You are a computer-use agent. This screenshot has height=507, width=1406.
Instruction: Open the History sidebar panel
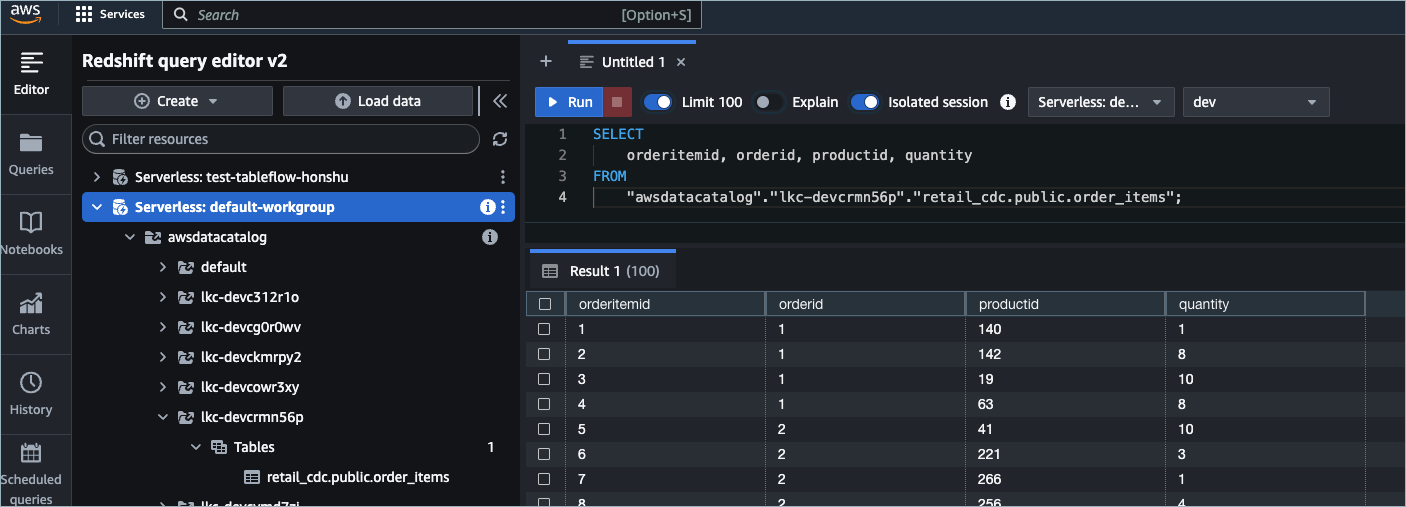pos(31,393)
